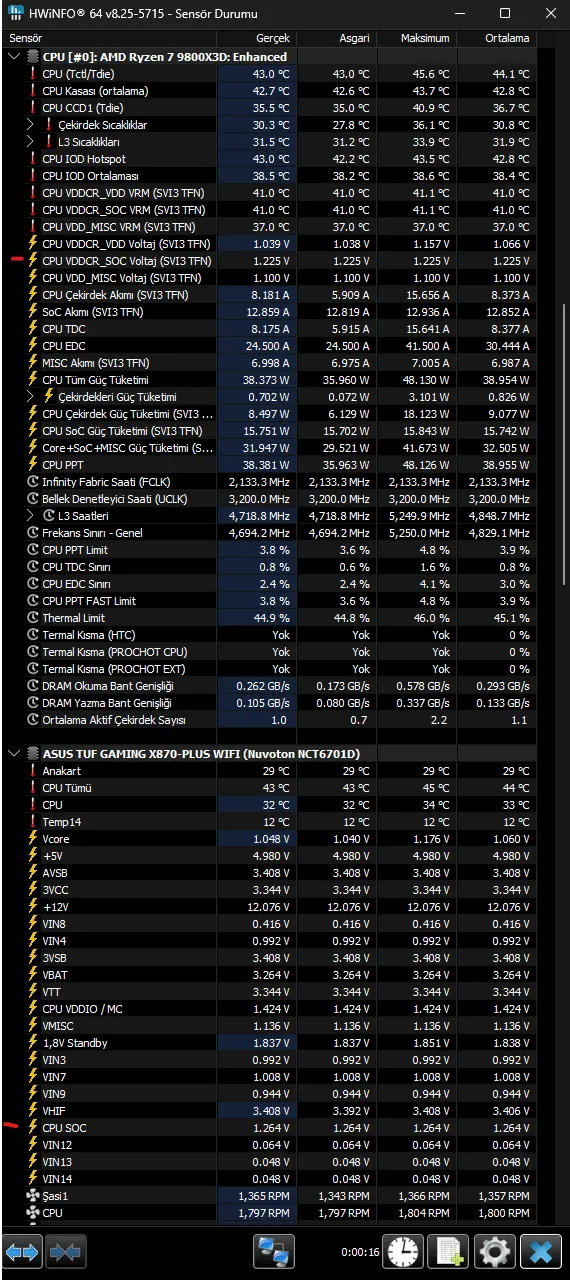Collapse the ASUS TUF GAMING X870-PLUS group
Screen dimensions: 570x1280
point(13,753)
